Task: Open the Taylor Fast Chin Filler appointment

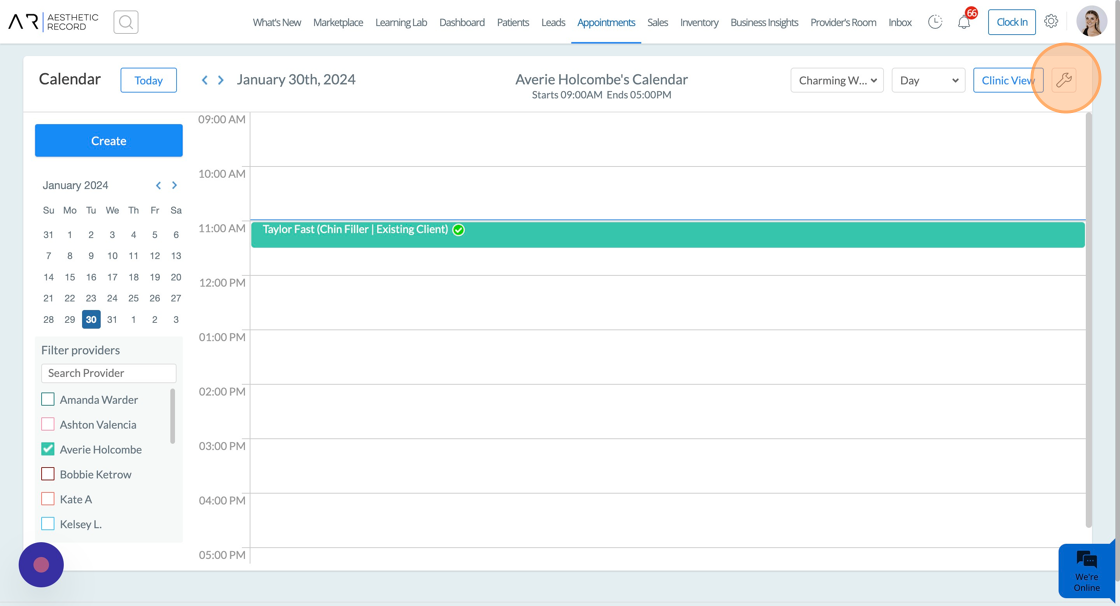Action: pos(668,235)
